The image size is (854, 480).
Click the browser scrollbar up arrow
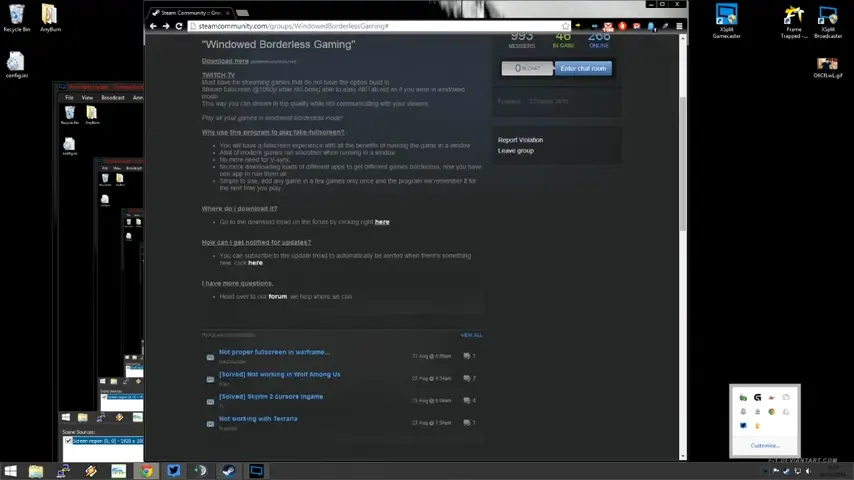coord(682,39)
